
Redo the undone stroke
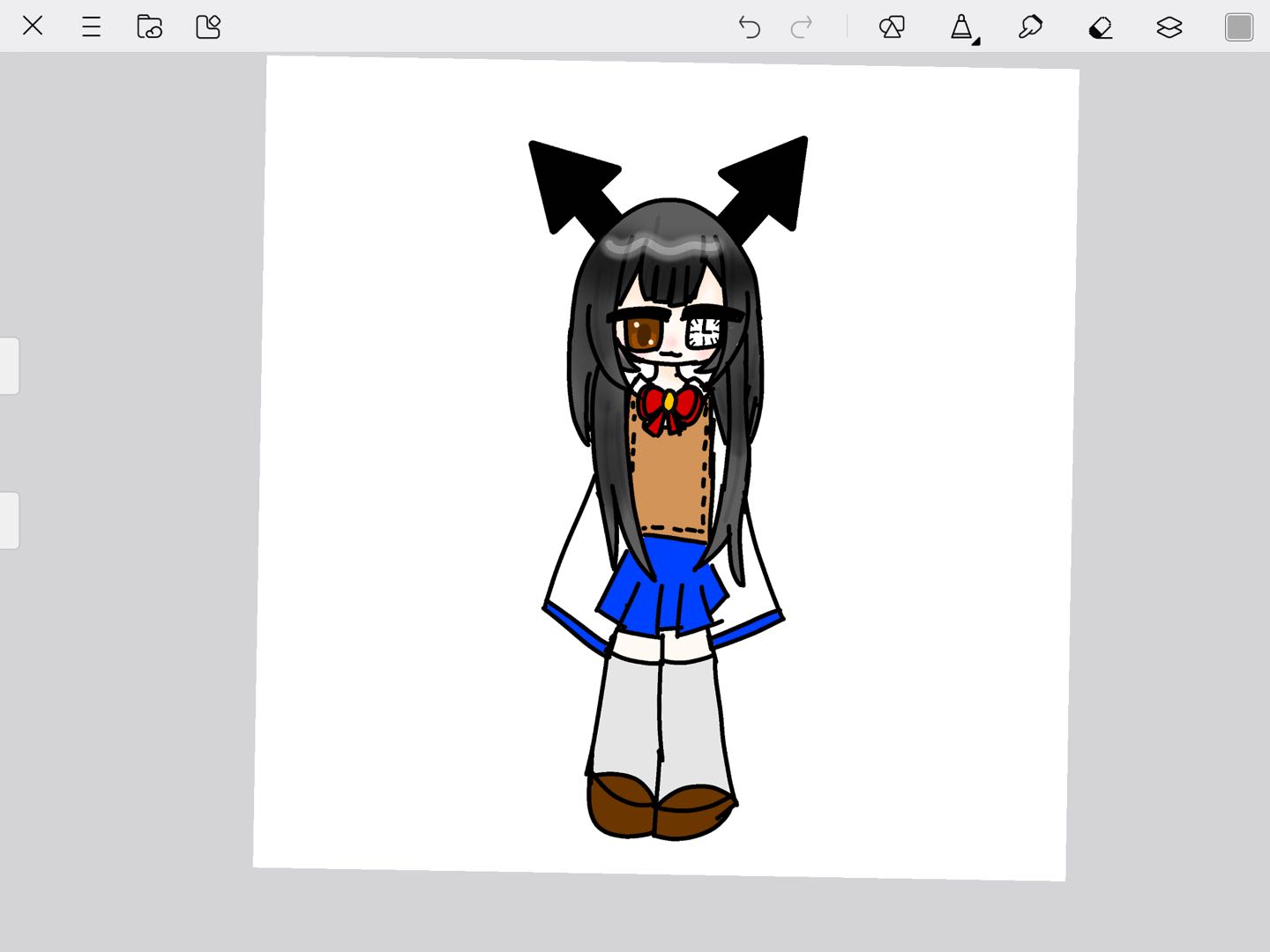pyautogui.click(x=802, y=27)
